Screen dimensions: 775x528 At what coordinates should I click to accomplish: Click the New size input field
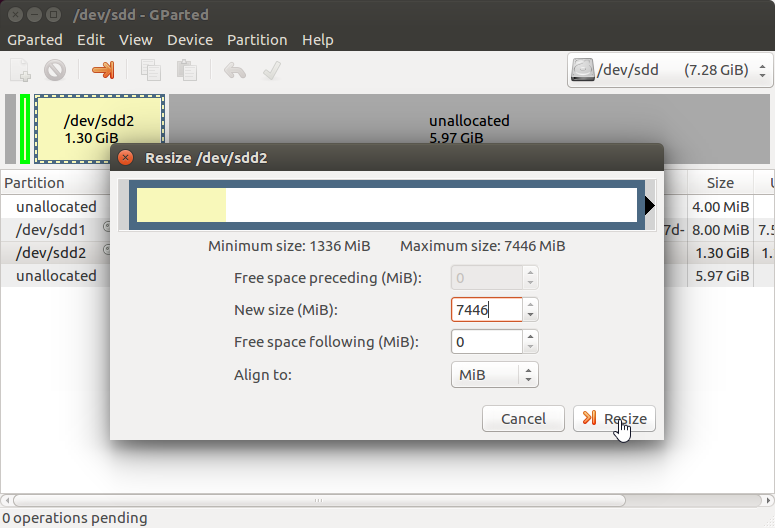coord(487,309)
